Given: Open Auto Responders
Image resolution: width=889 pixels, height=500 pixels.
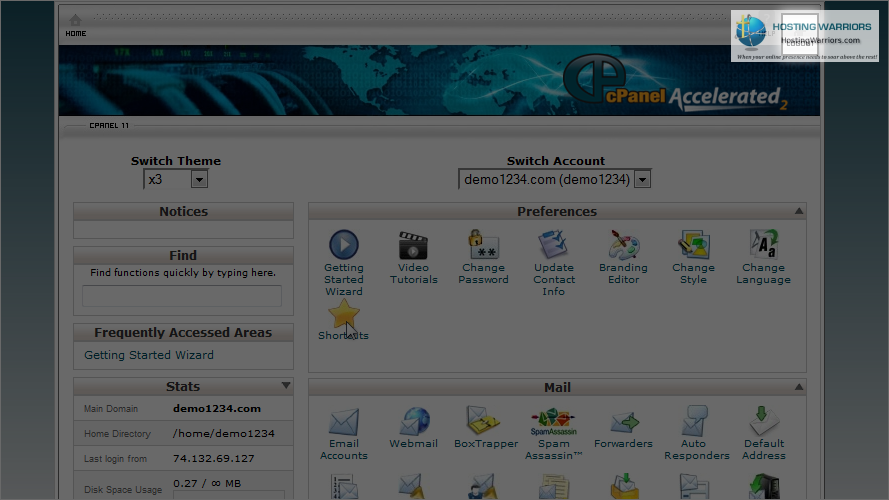Looking at the screenshot, I should [693, 421].
